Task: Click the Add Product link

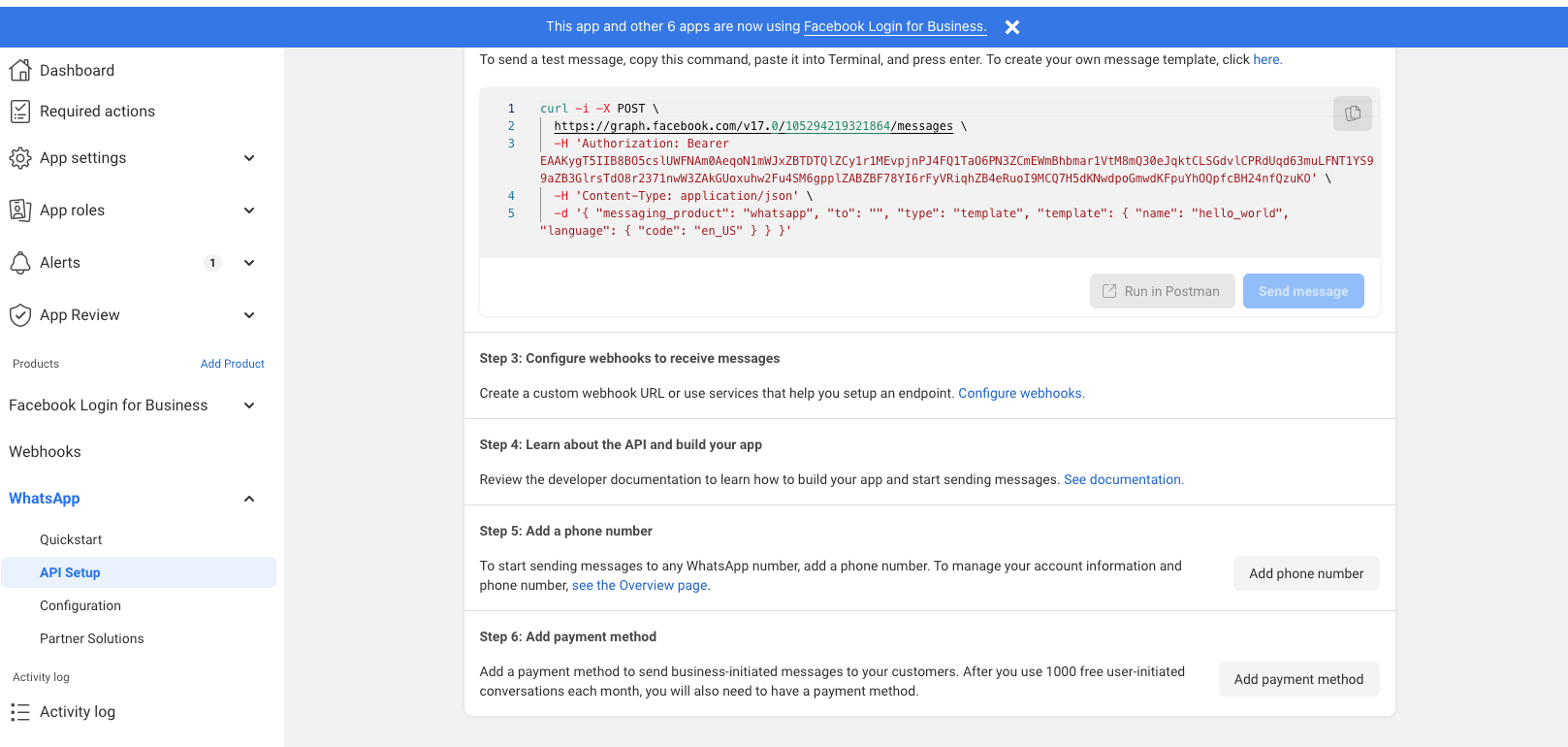Action: tap(232, 364)
